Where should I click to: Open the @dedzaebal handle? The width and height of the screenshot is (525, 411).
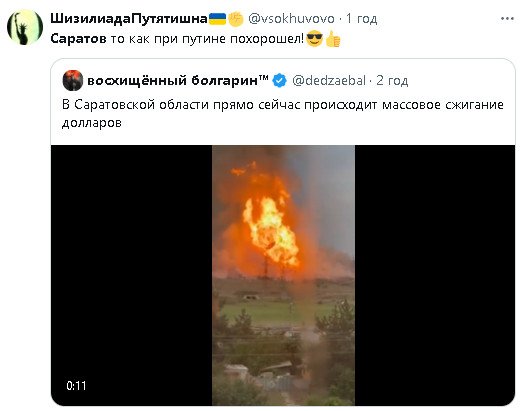[329, 81]
